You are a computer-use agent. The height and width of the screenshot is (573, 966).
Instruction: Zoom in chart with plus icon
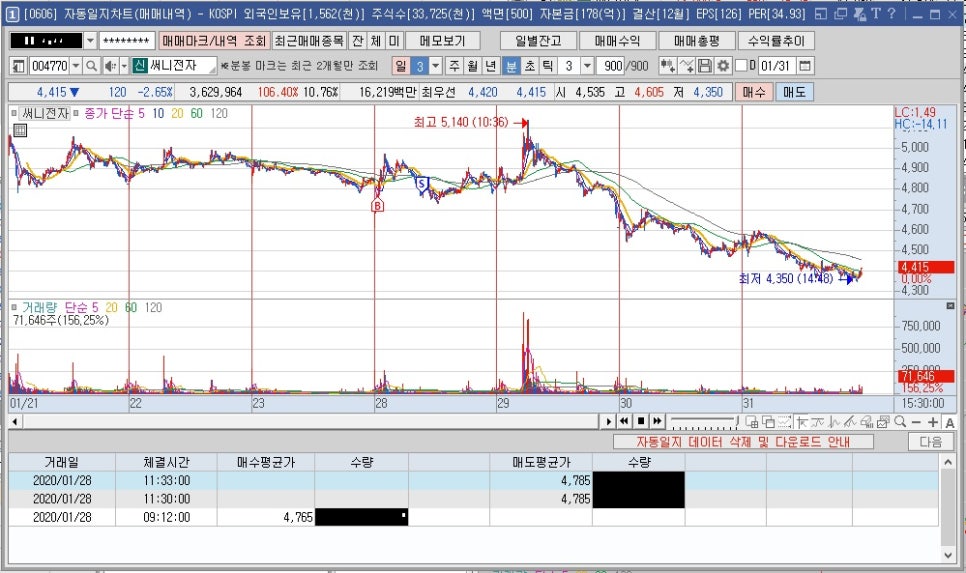click(x=933, y=422)
